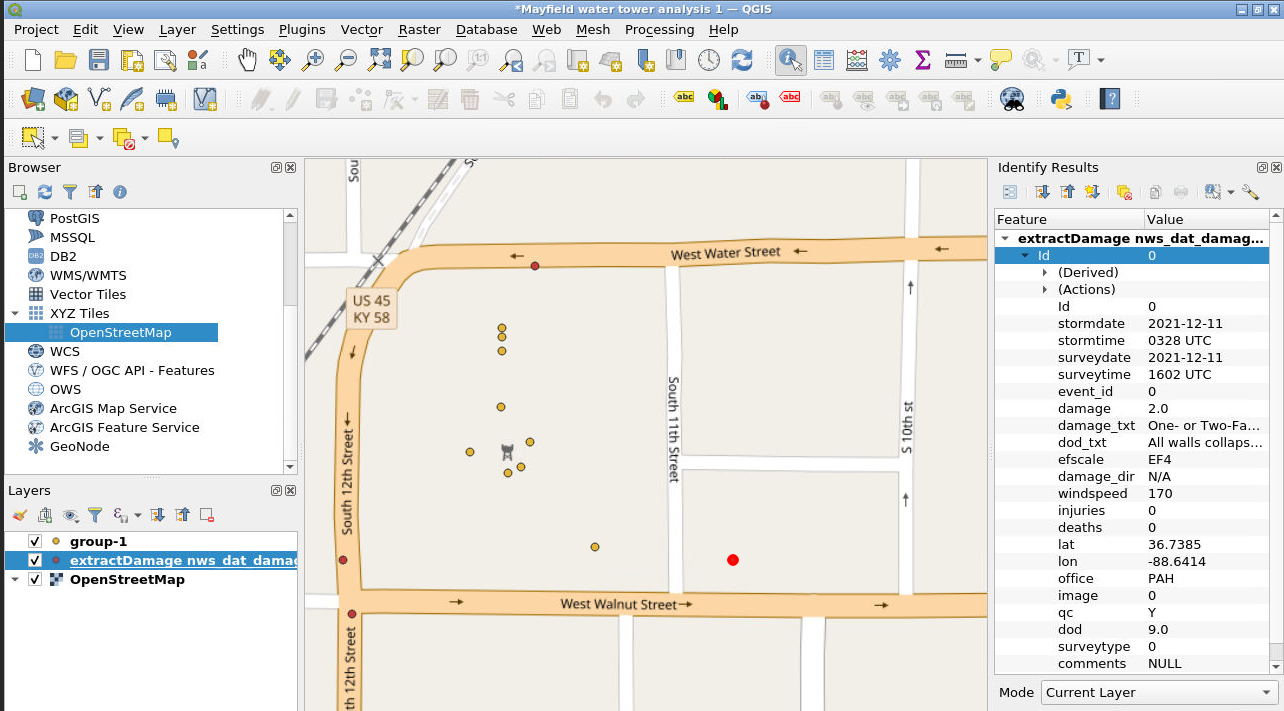The height and width of the screenshot is (711, 1284).
Task: Open the Field Calculator sigma icon
Action: [x=922, y=60]
